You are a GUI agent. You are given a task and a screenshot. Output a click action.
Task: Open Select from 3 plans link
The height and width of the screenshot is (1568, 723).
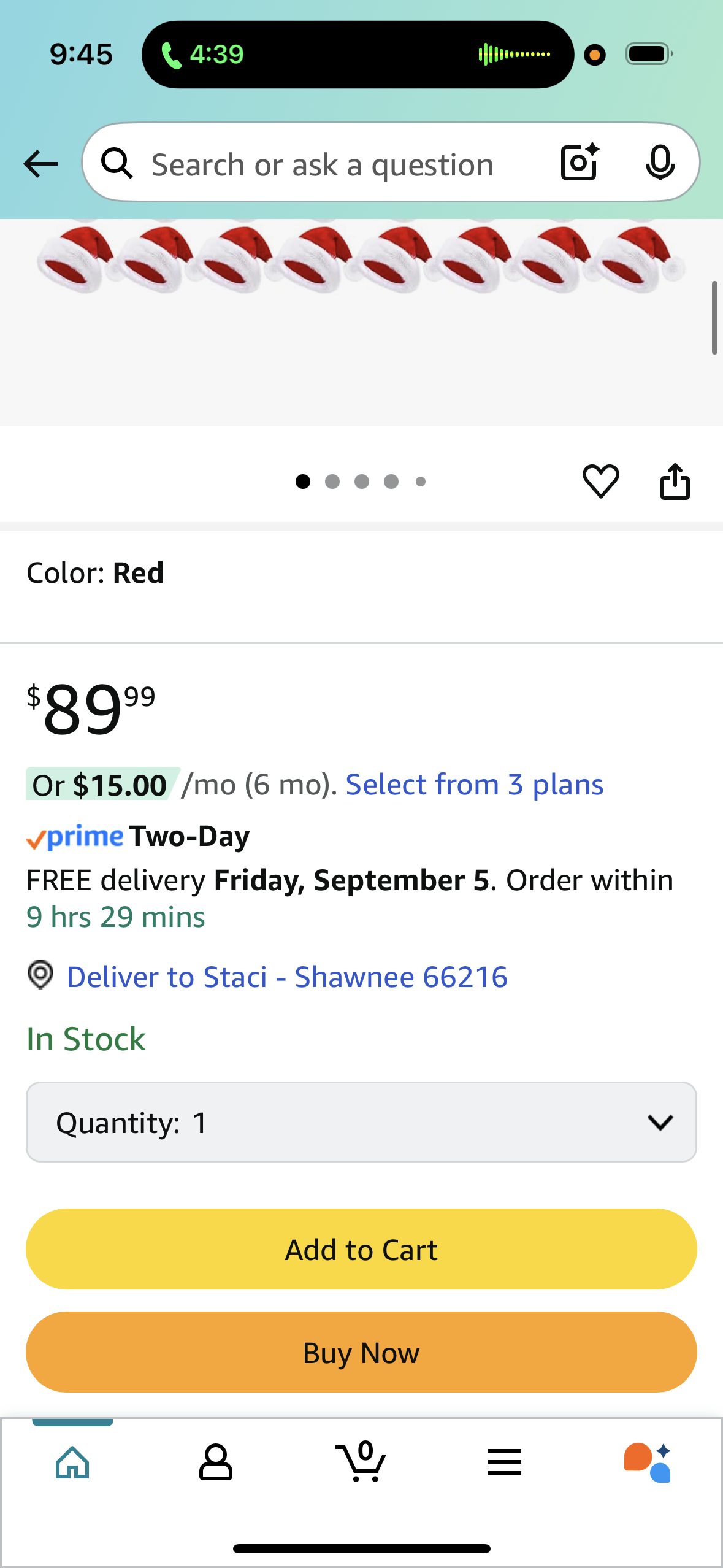click(475, 785)
